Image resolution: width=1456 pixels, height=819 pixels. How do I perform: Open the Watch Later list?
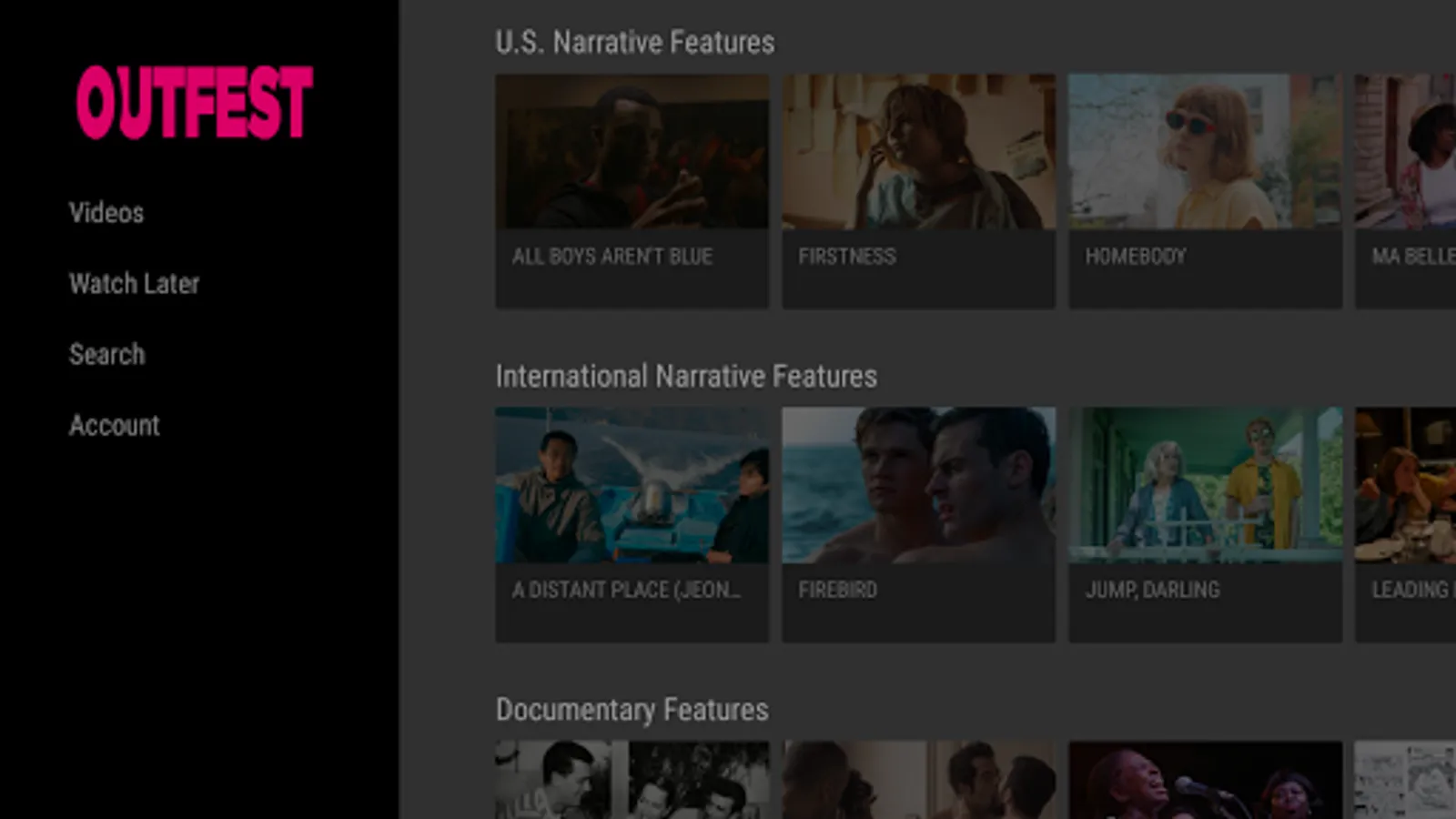pyautogui.click(x=134, y=284)
